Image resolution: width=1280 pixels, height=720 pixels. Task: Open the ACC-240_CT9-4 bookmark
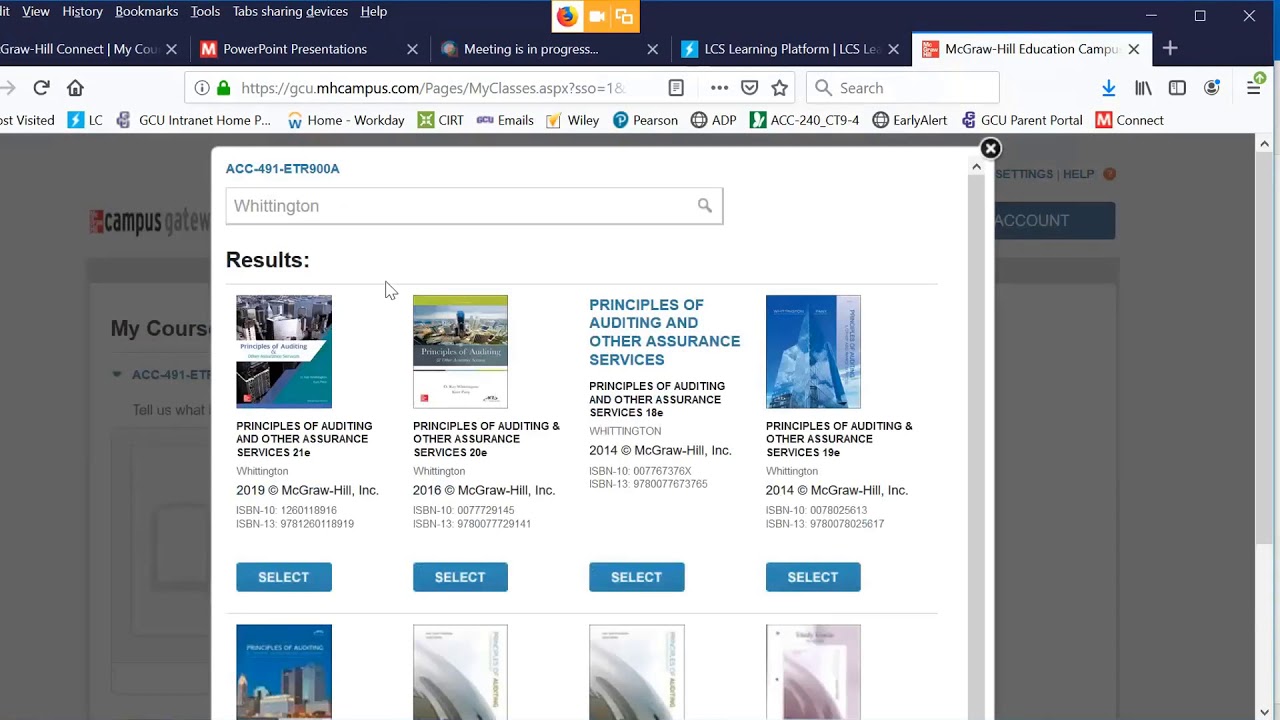[x=804, y=120]
